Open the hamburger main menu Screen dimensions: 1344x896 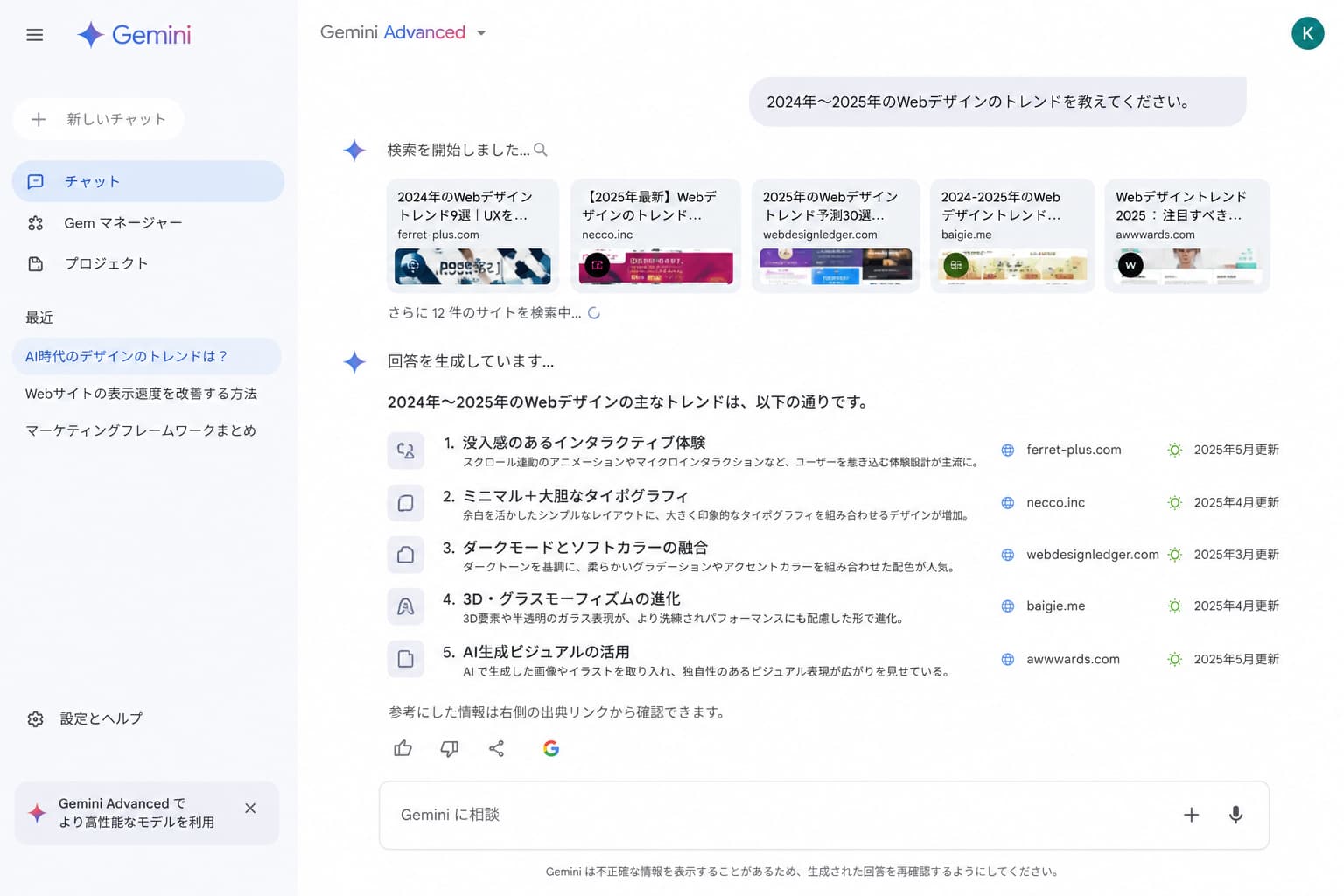click(x=35, y=35)
